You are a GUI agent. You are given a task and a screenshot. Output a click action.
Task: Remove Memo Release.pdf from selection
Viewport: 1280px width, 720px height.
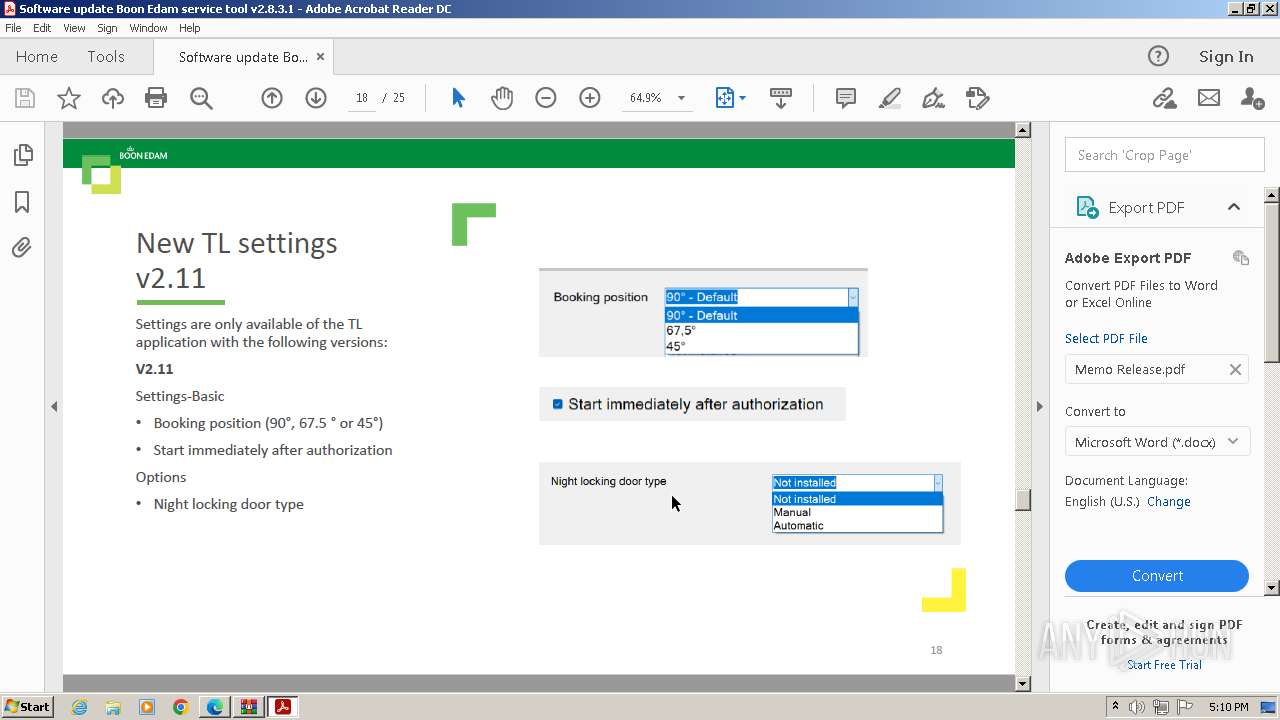point(1235,369)
